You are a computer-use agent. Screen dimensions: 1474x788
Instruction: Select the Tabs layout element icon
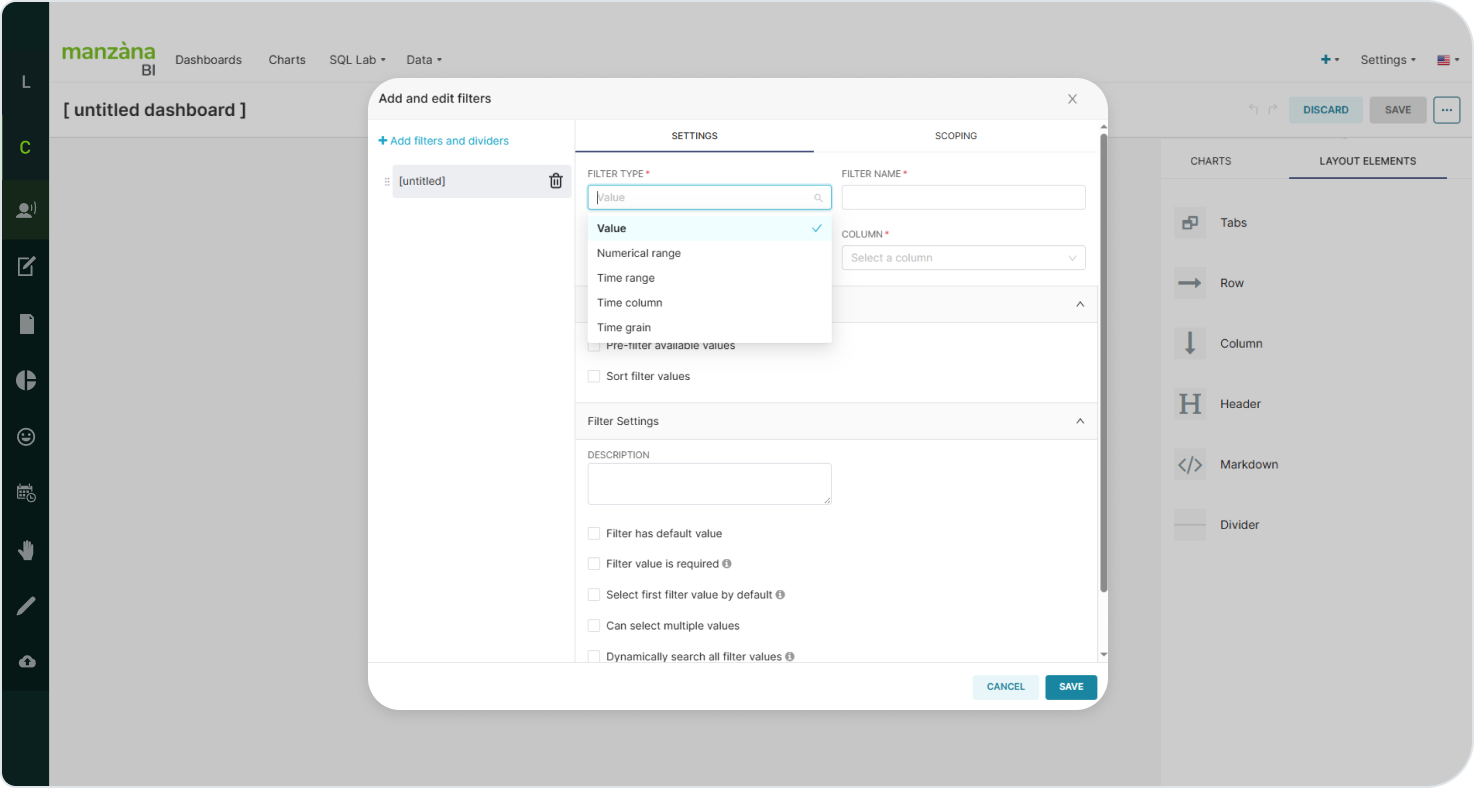pyautogui.click(x=1190, y=223)
